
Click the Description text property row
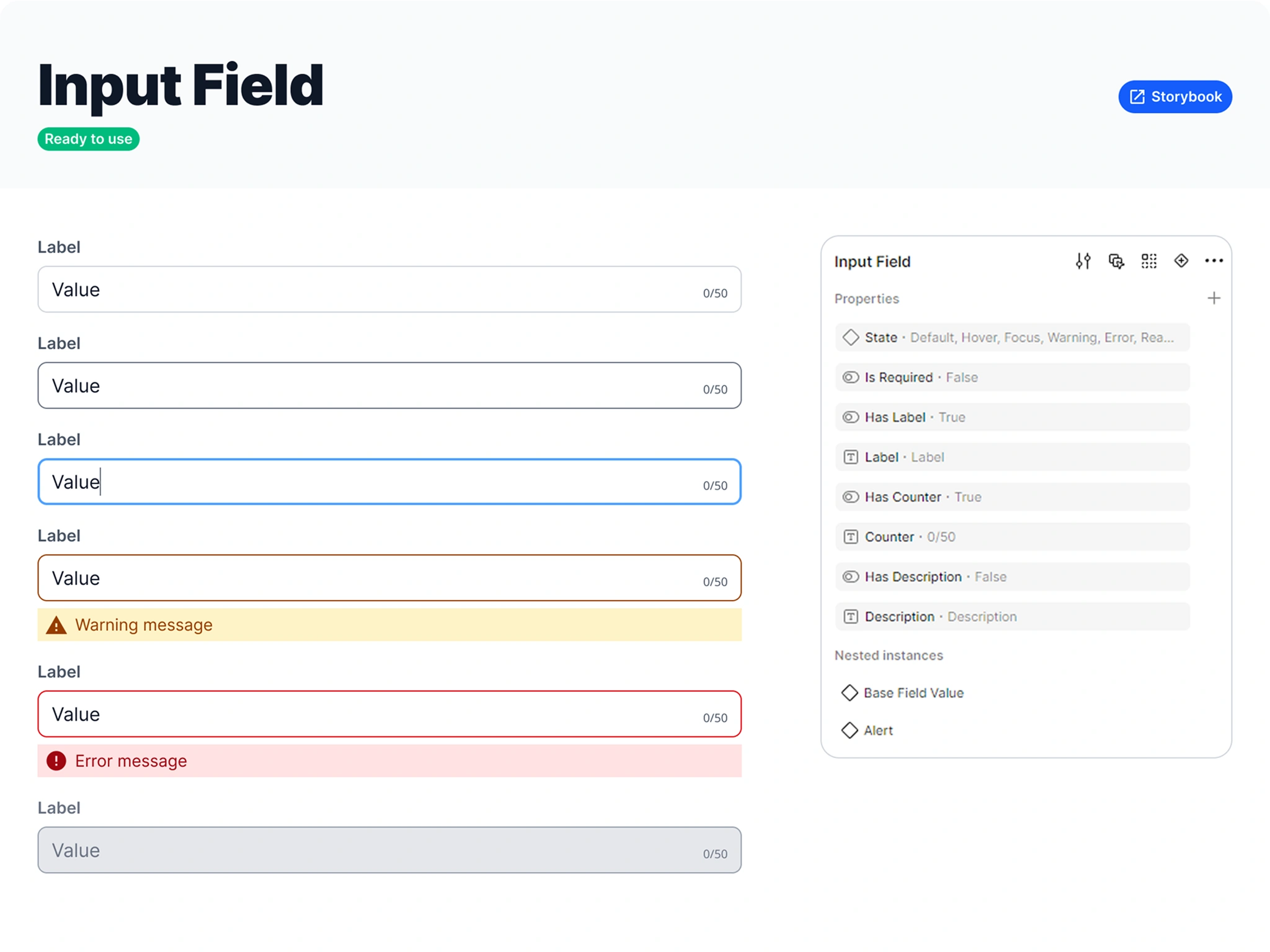pyautogui.click(x=1011, y=616)
